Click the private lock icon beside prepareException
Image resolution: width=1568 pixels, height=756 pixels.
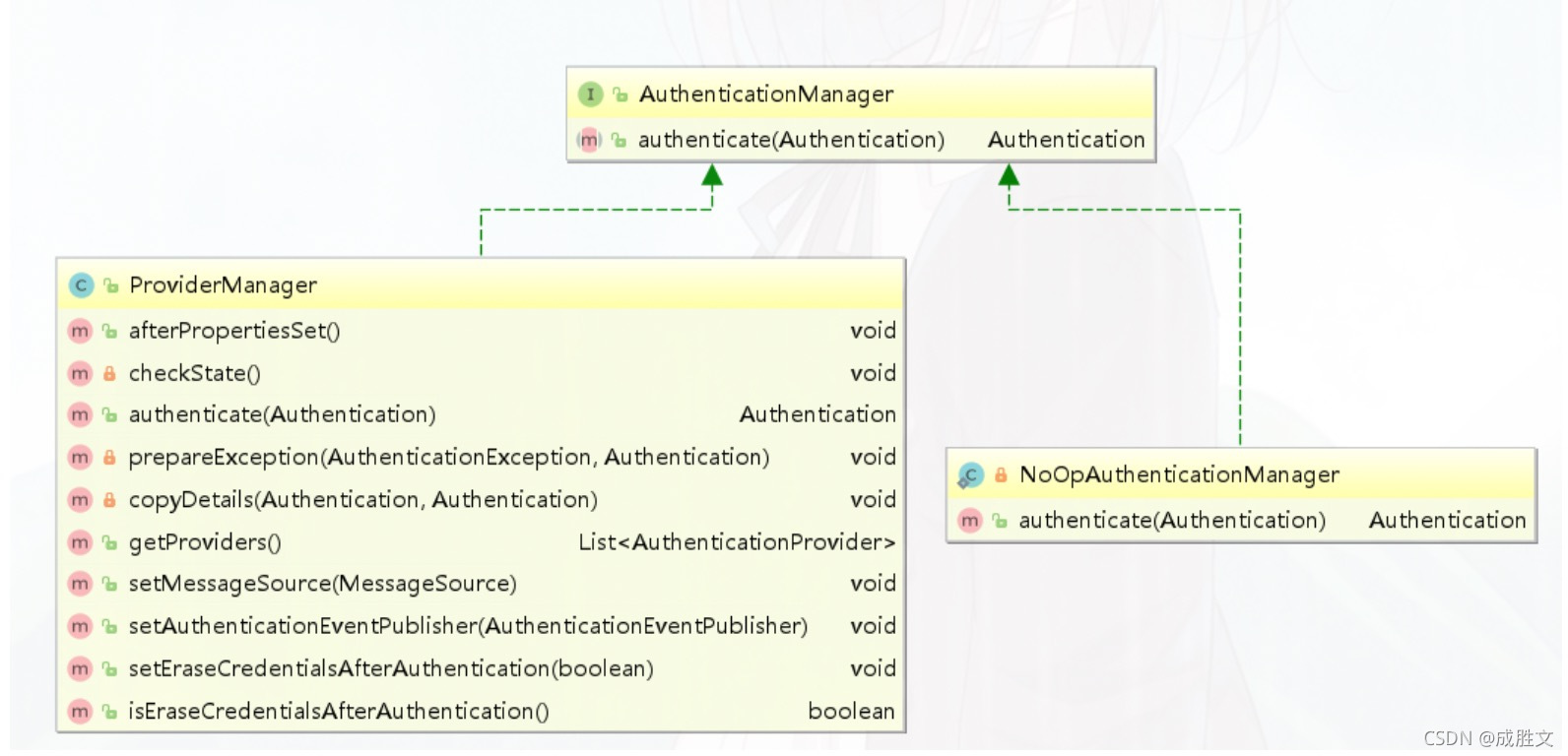pos(109,458)
